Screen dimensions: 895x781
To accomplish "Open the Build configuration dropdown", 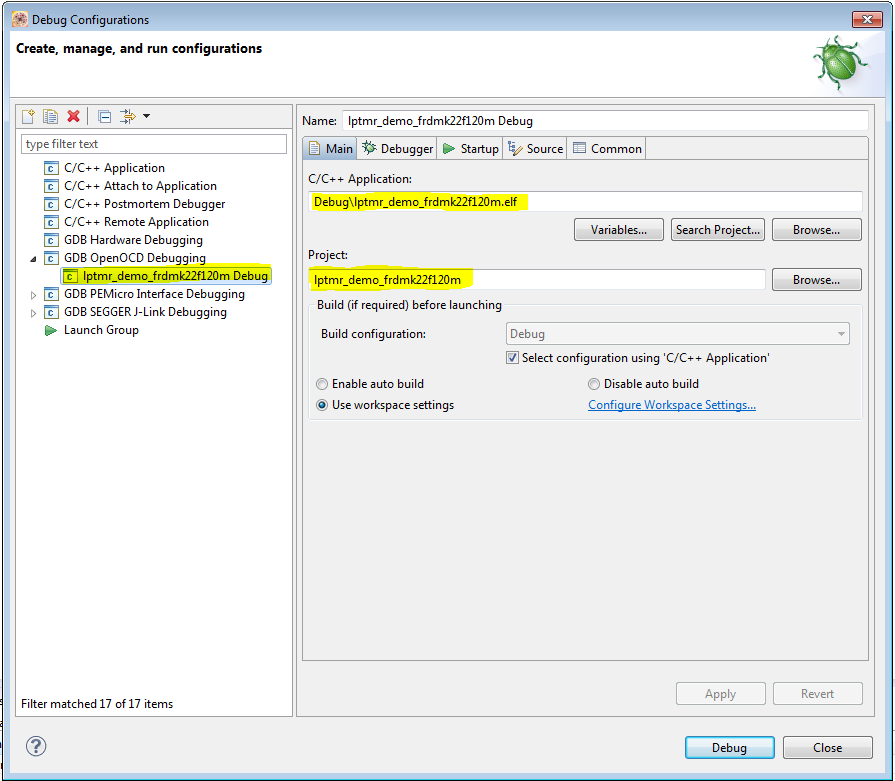I will (x=678, y=333).
